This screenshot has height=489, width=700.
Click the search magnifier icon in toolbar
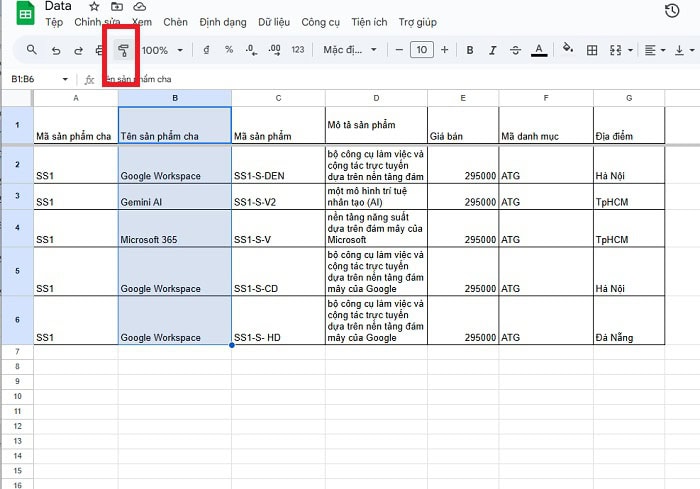(32, 50)
